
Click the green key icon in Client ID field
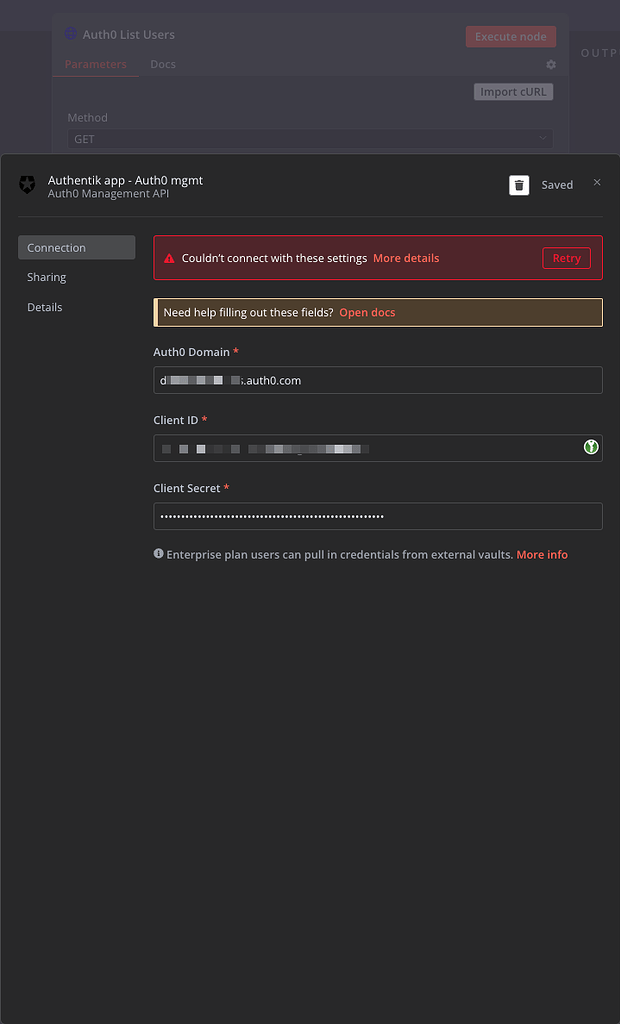tap(590, 447)
